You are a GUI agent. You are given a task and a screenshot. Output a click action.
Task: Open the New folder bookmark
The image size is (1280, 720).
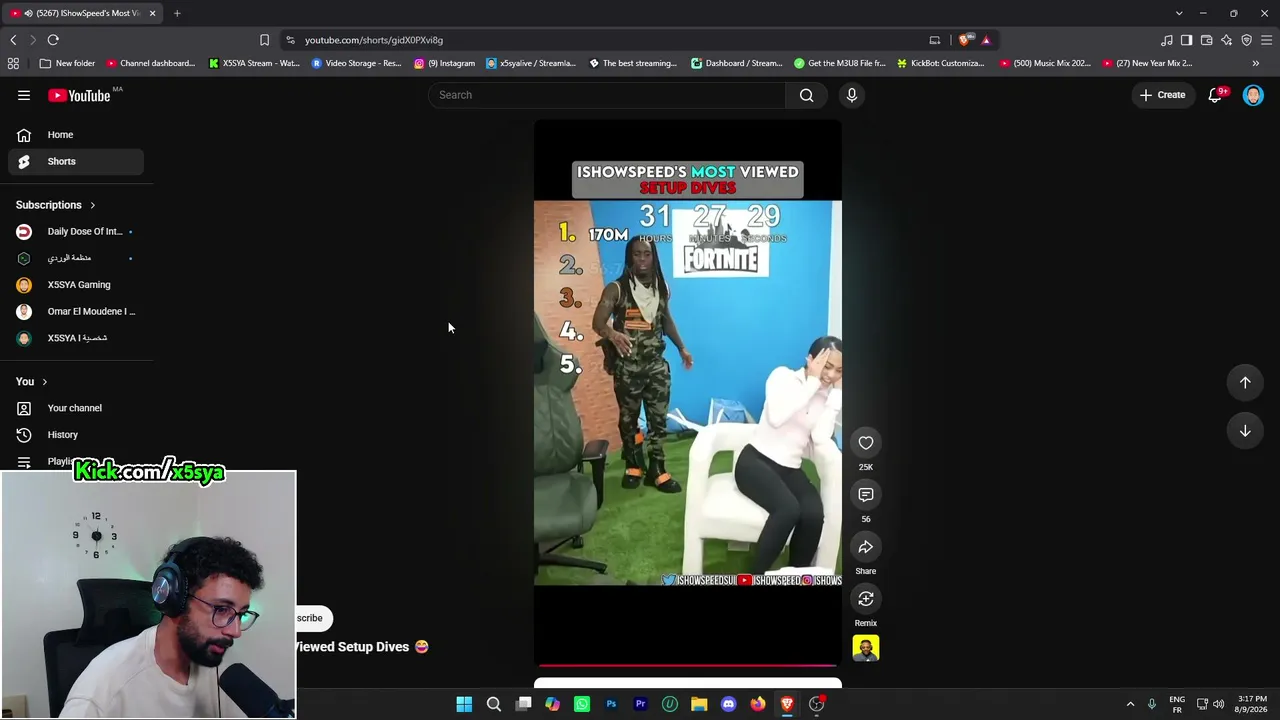(67, 63)
